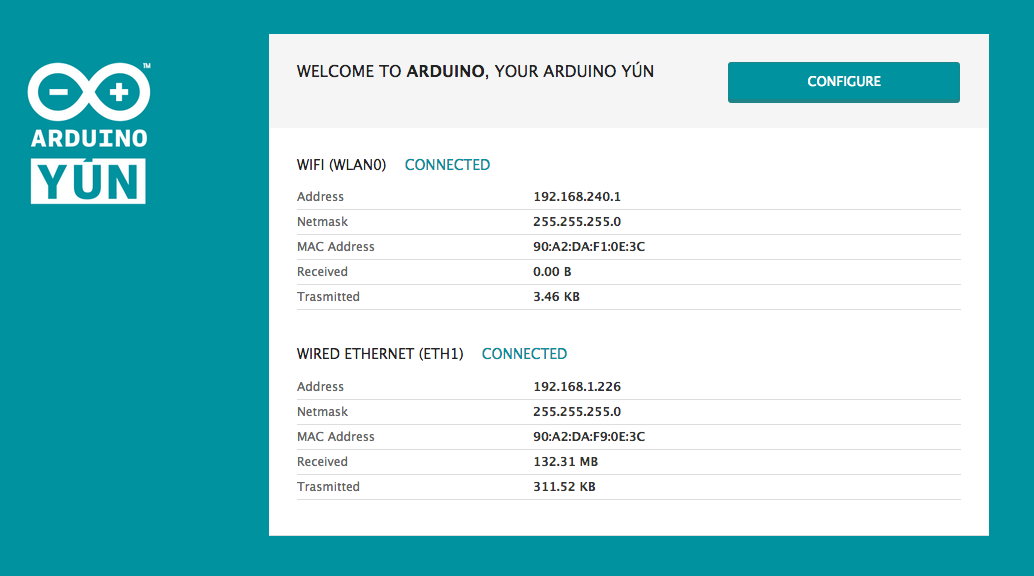Click the WIFI CONNECTED status

tap(447, 165)
